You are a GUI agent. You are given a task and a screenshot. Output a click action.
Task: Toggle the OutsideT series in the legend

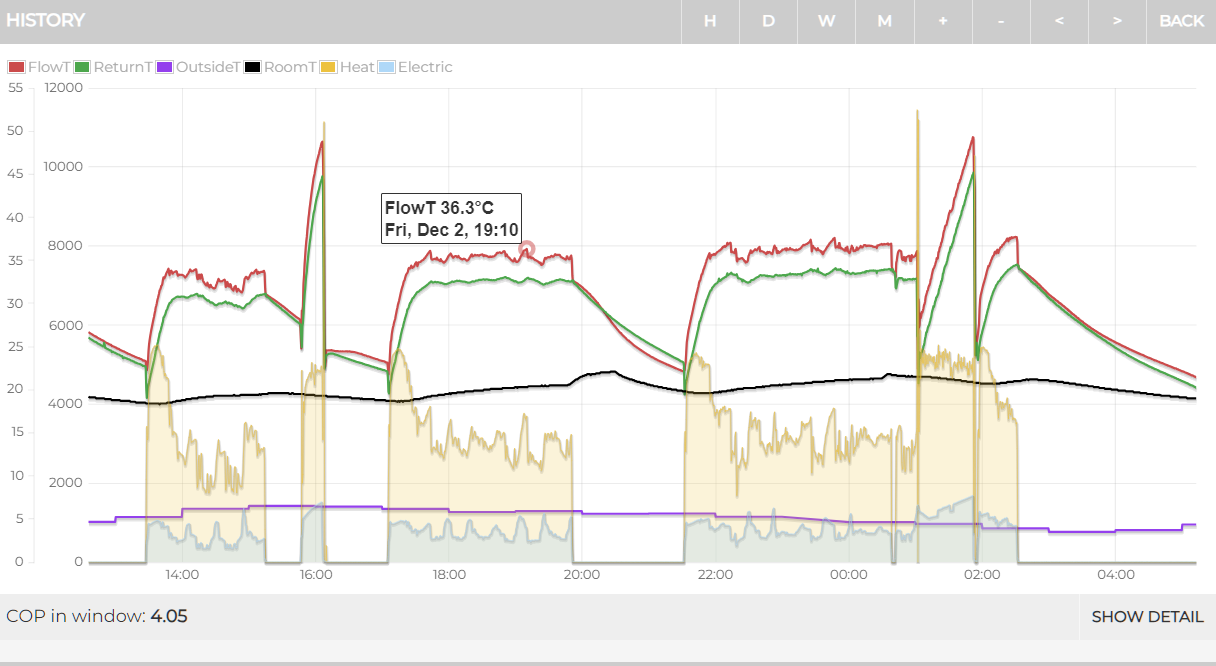(x=199, y=67)
